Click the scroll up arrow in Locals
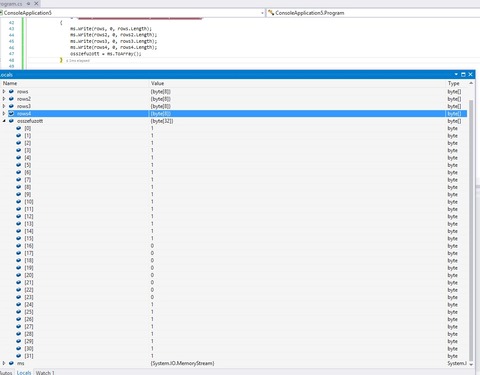 coord(471,83)
